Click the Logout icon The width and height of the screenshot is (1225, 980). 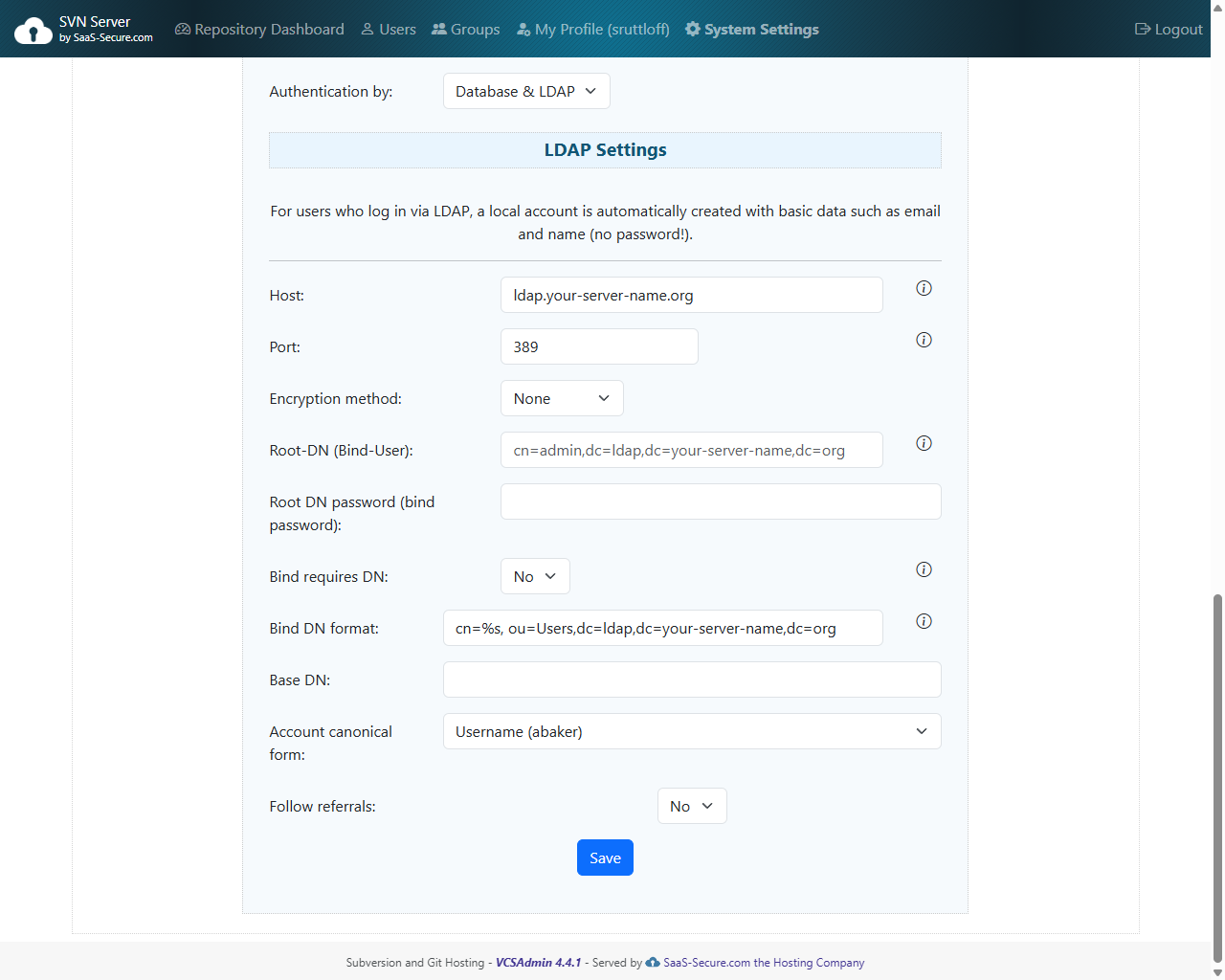1141,29
